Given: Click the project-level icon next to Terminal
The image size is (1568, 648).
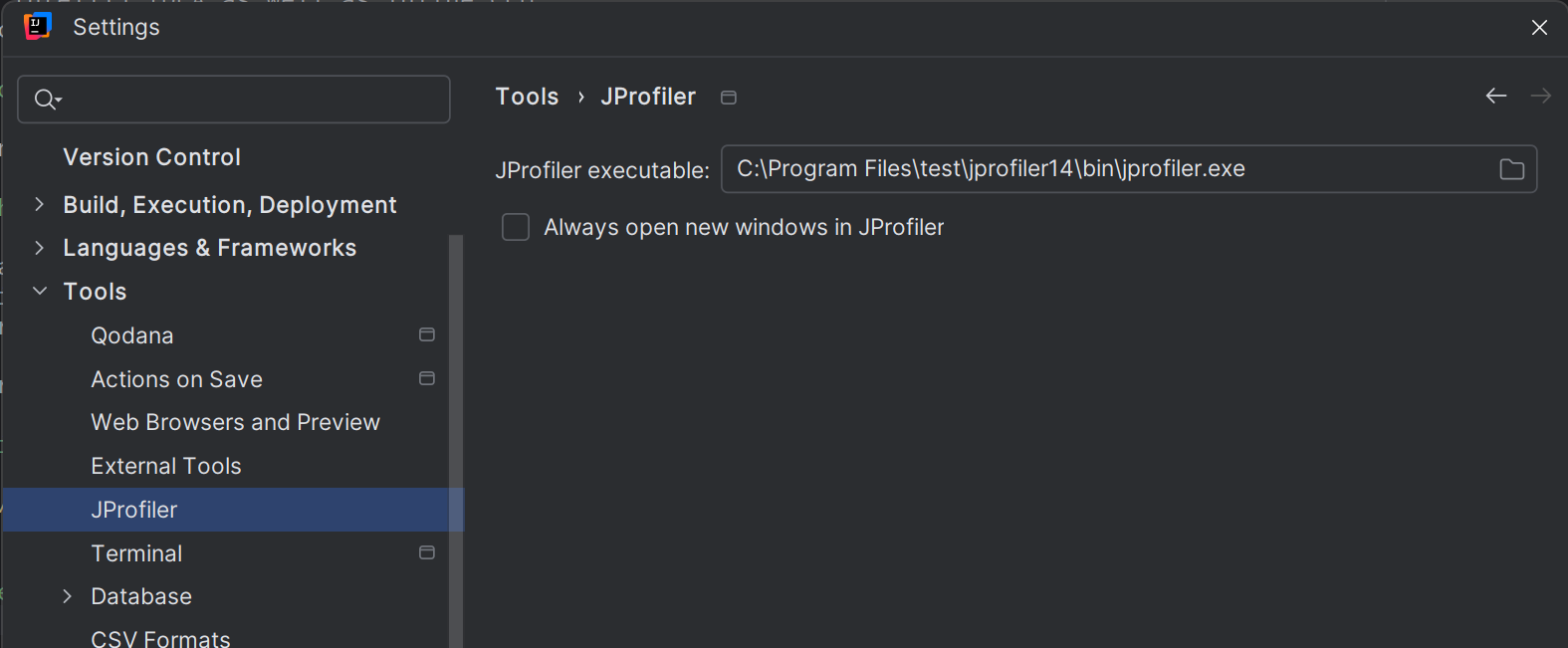Looking at the screenshot, I should (427, 552).
